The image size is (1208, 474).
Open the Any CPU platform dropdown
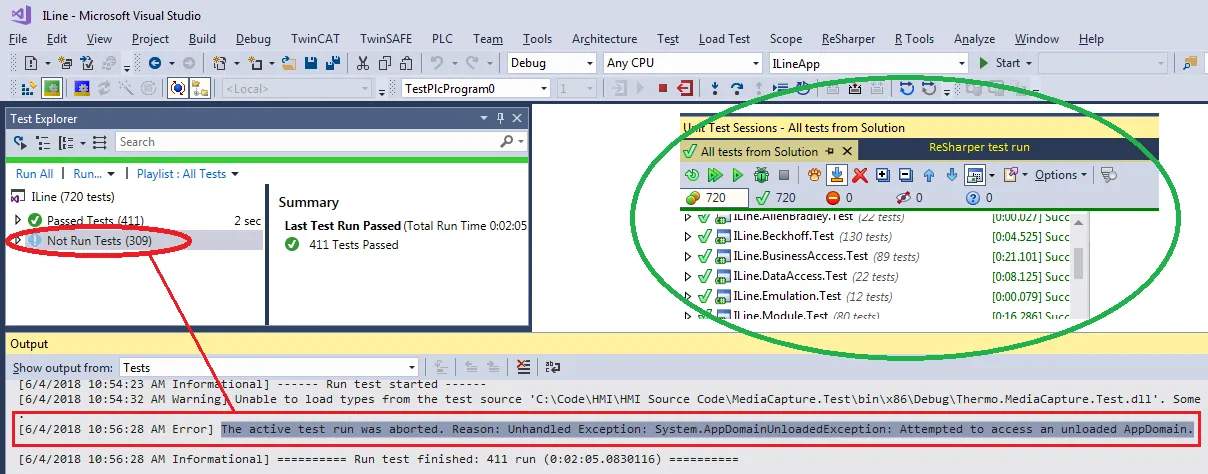[x=683, y=63]
